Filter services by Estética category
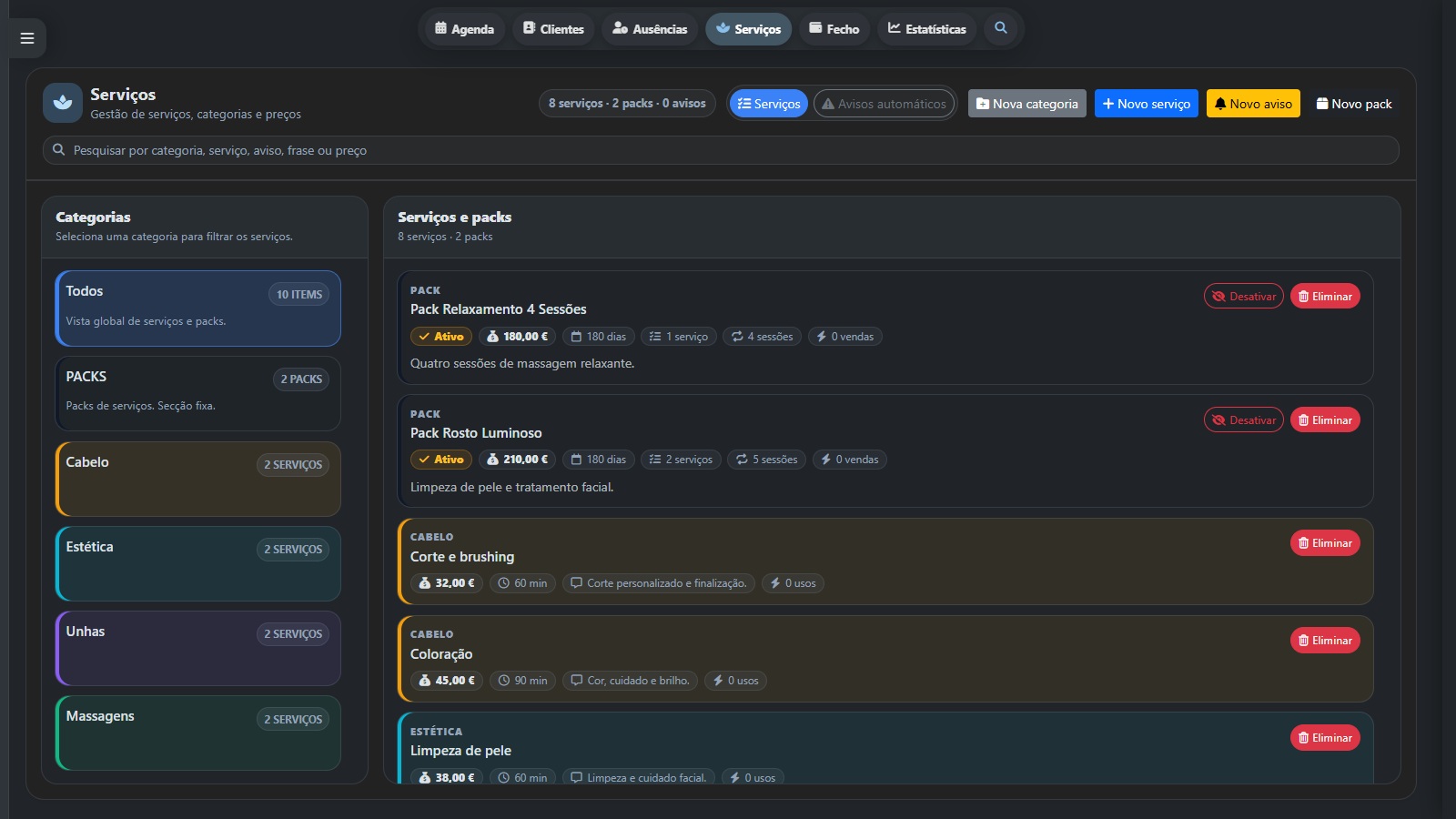Viewport: 1456px width, 819px height. [198, 563]
